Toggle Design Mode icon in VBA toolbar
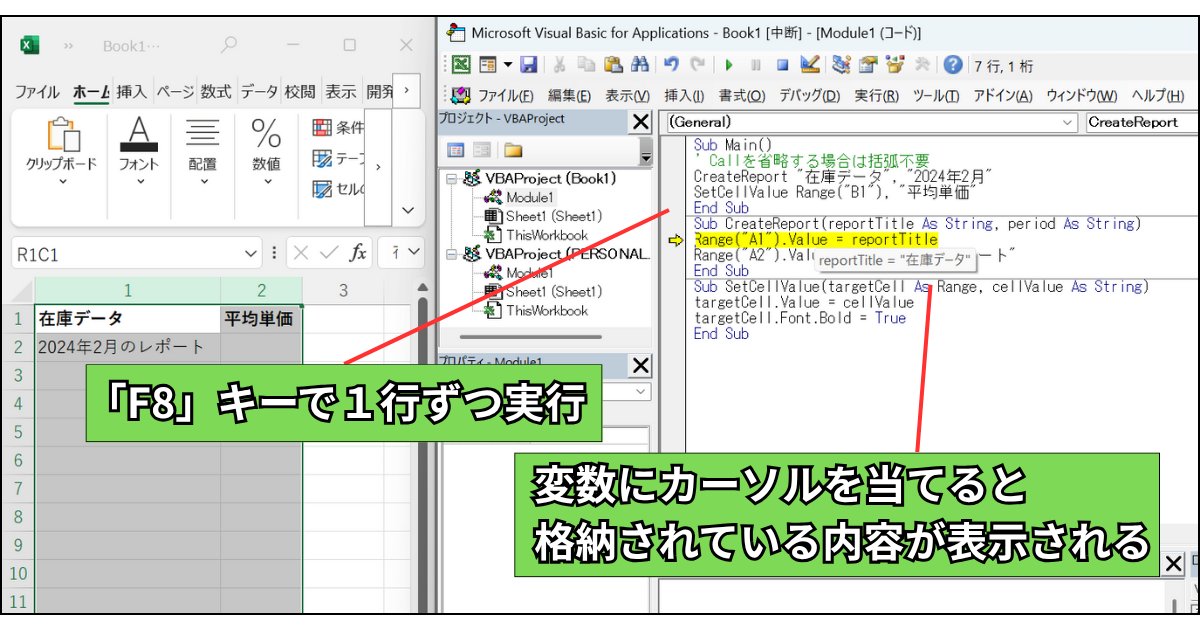The width and height of the screenshot is (1200, 630). pos(811,65)
